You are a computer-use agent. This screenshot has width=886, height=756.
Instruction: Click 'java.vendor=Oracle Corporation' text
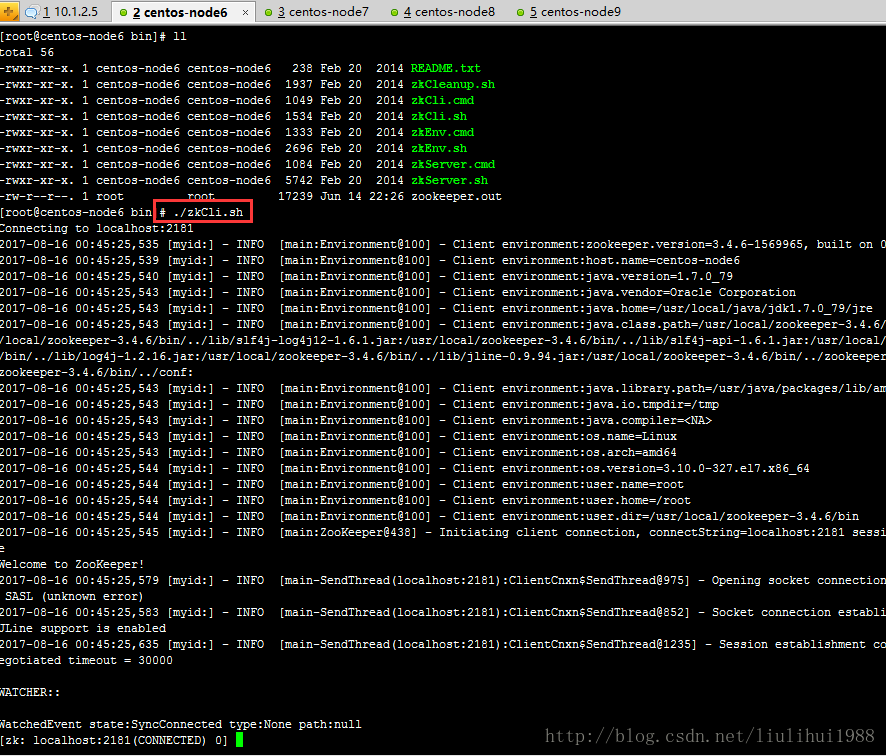690,293
